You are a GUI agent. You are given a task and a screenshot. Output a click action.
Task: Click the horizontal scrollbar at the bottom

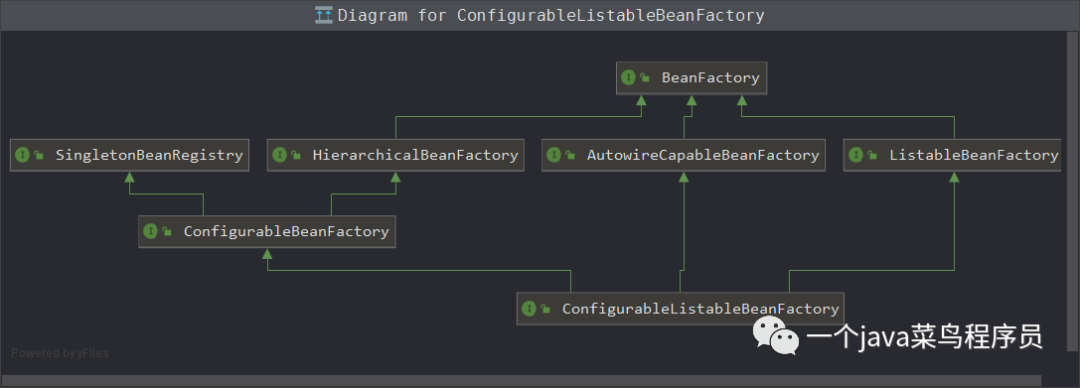tap(521, 380)
